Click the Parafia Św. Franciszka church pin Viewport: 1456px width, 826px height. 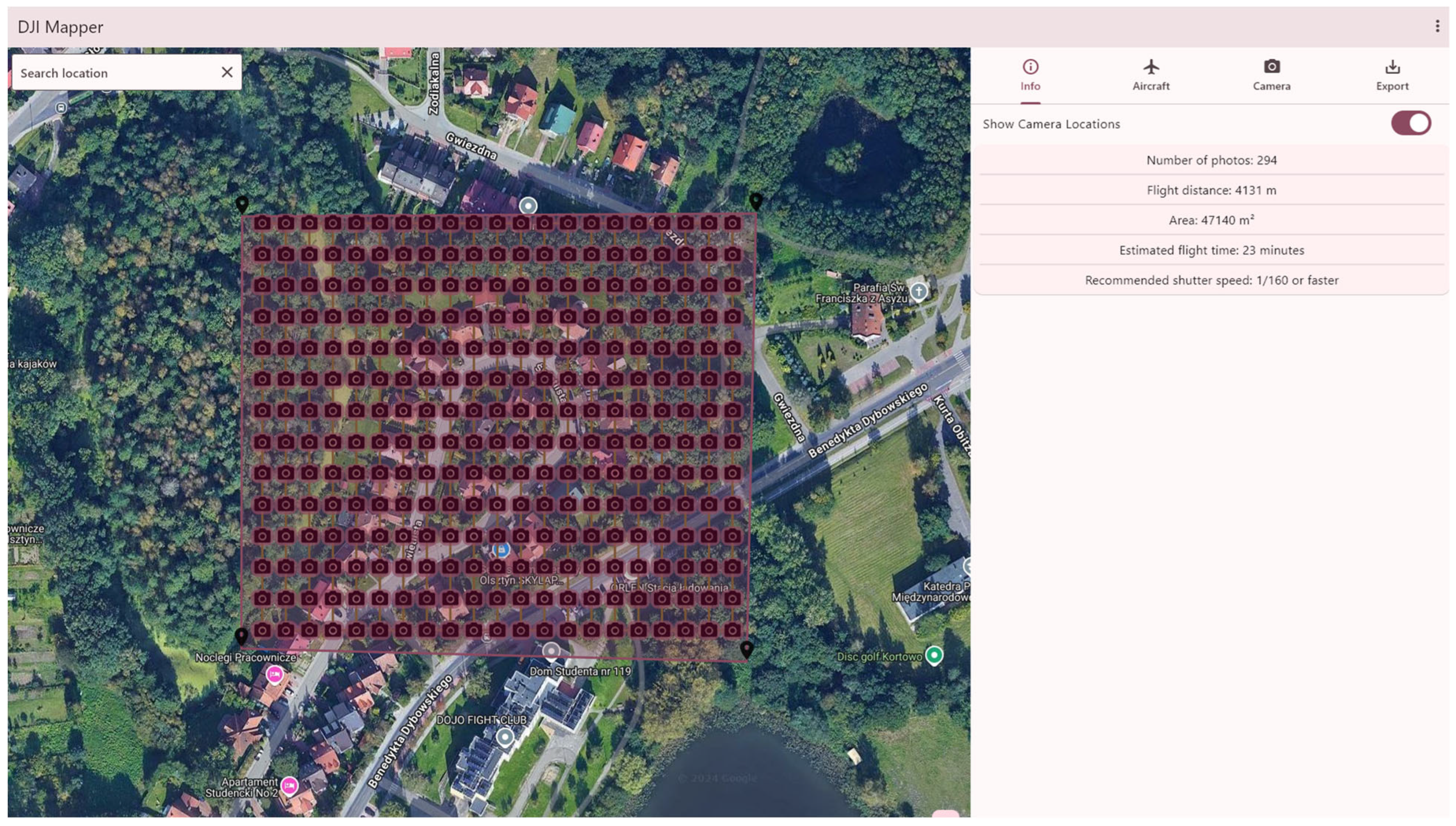click(918, 292)
